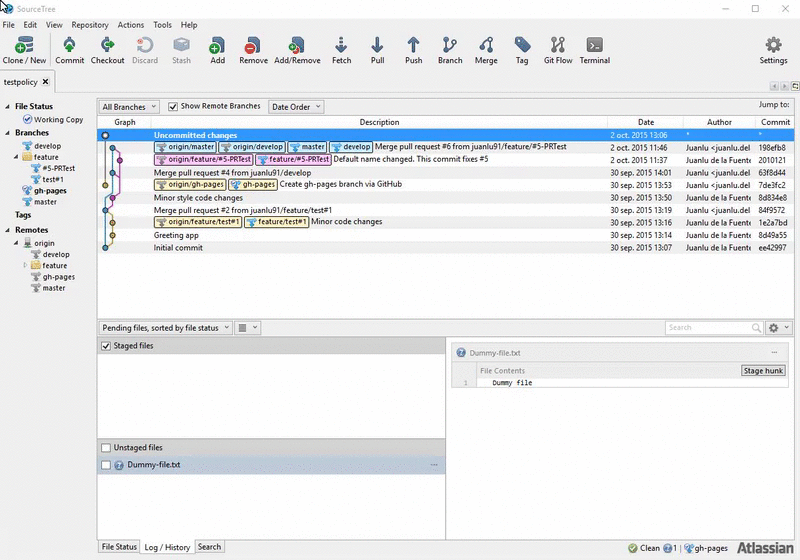
Task: Click the Stage hunk button
Action: click(x=763, y=371)
